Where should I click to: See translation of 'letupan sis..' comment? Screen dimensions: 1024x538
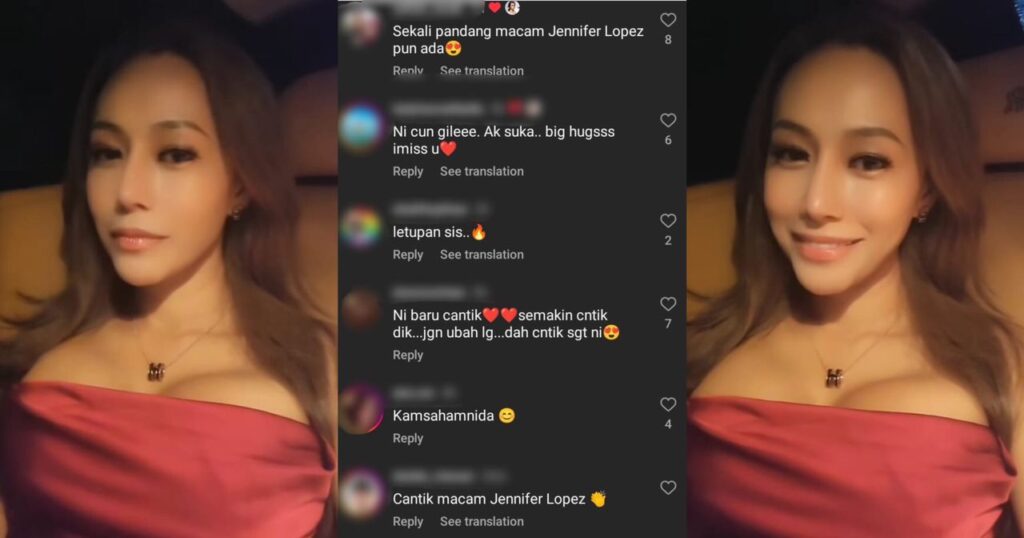point(482,255)
